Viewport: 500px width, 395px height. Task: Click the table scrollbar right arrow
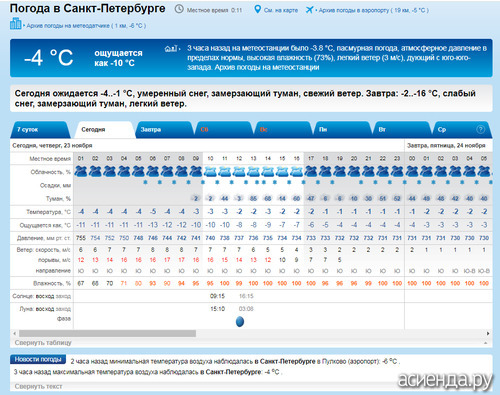pyautogui.click(x=488, y=333)
